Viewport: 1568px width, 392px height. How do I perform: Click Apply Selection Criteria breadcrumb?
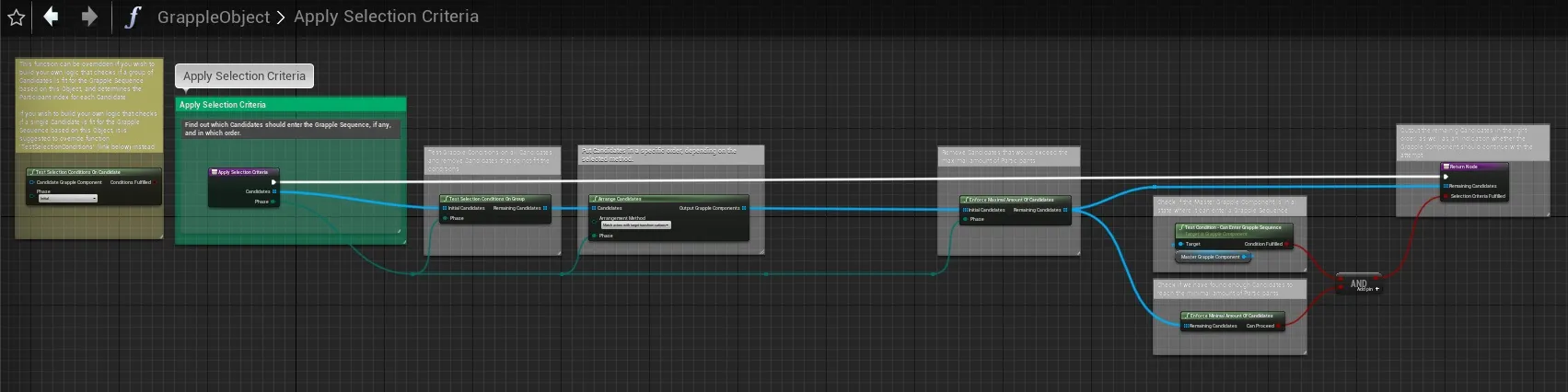pos(386,17)
